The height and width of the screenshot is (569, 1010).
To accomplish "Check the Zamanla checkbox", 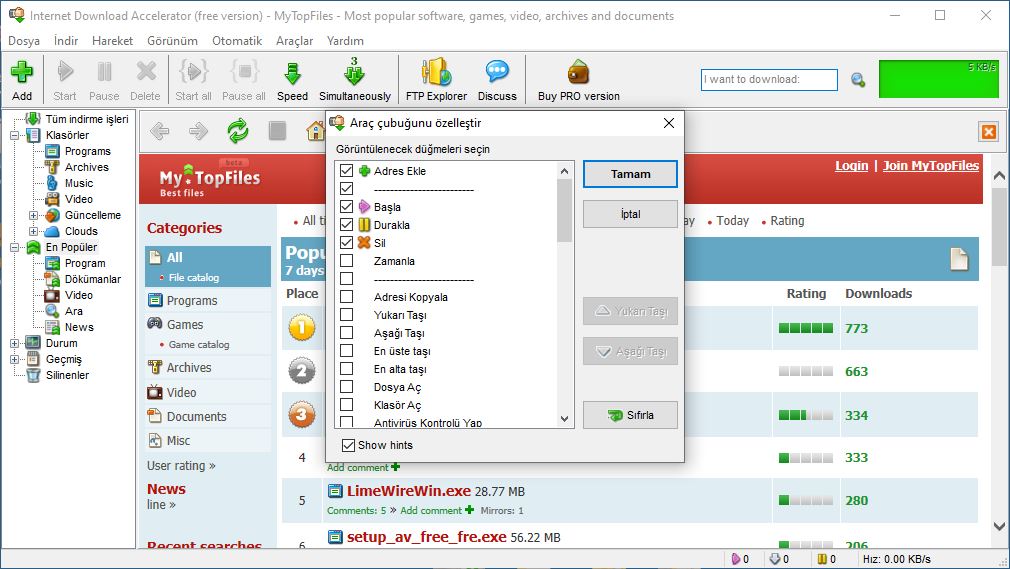I will (x=347, y=261).
